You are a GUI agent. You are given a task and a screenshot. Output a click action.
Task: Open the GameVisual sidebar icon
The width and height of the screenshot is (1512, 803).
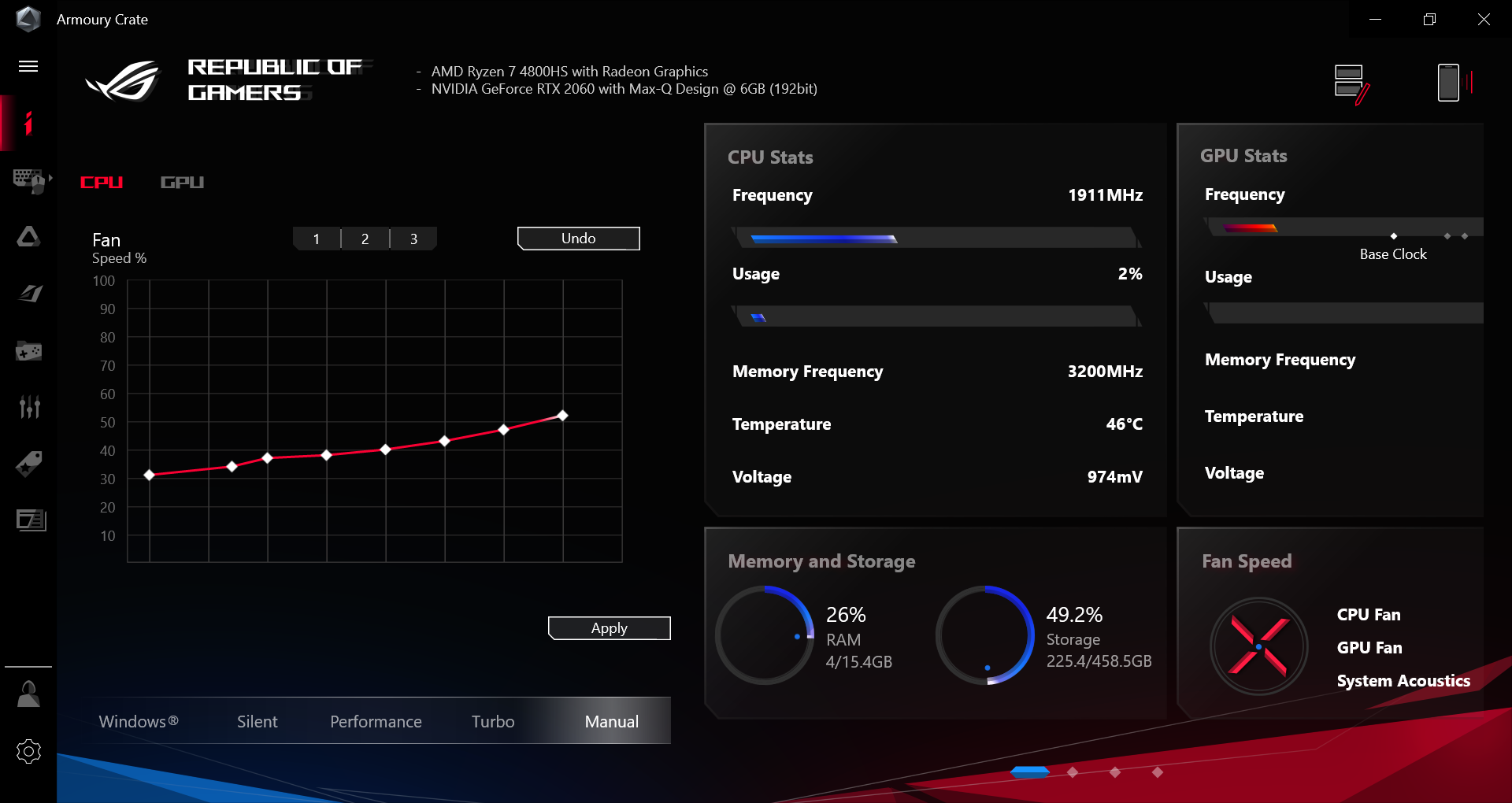tap(30, 294)
